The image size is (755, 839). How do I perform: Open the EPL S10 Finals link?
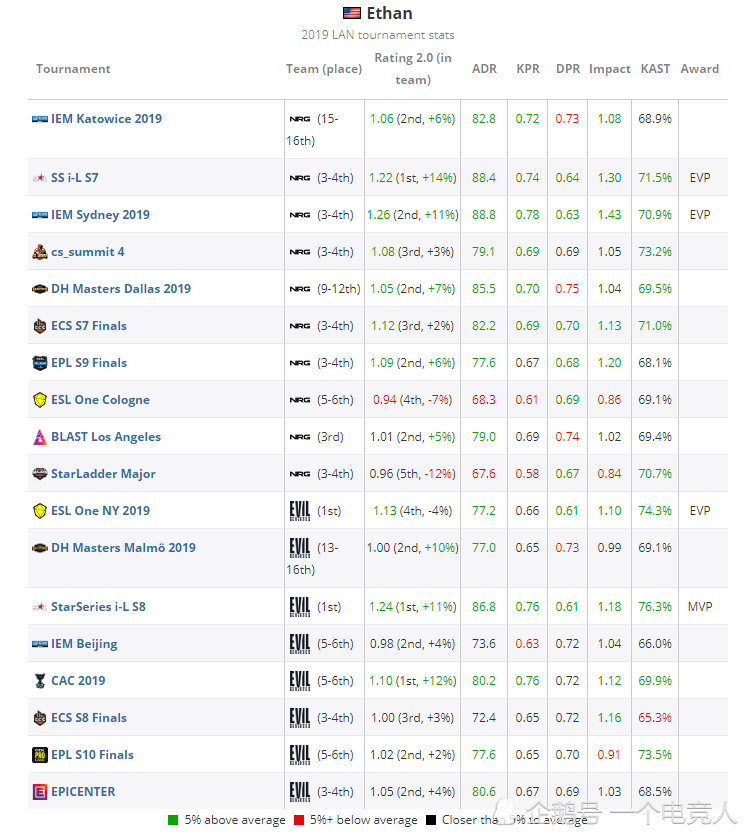pos(92,755)
